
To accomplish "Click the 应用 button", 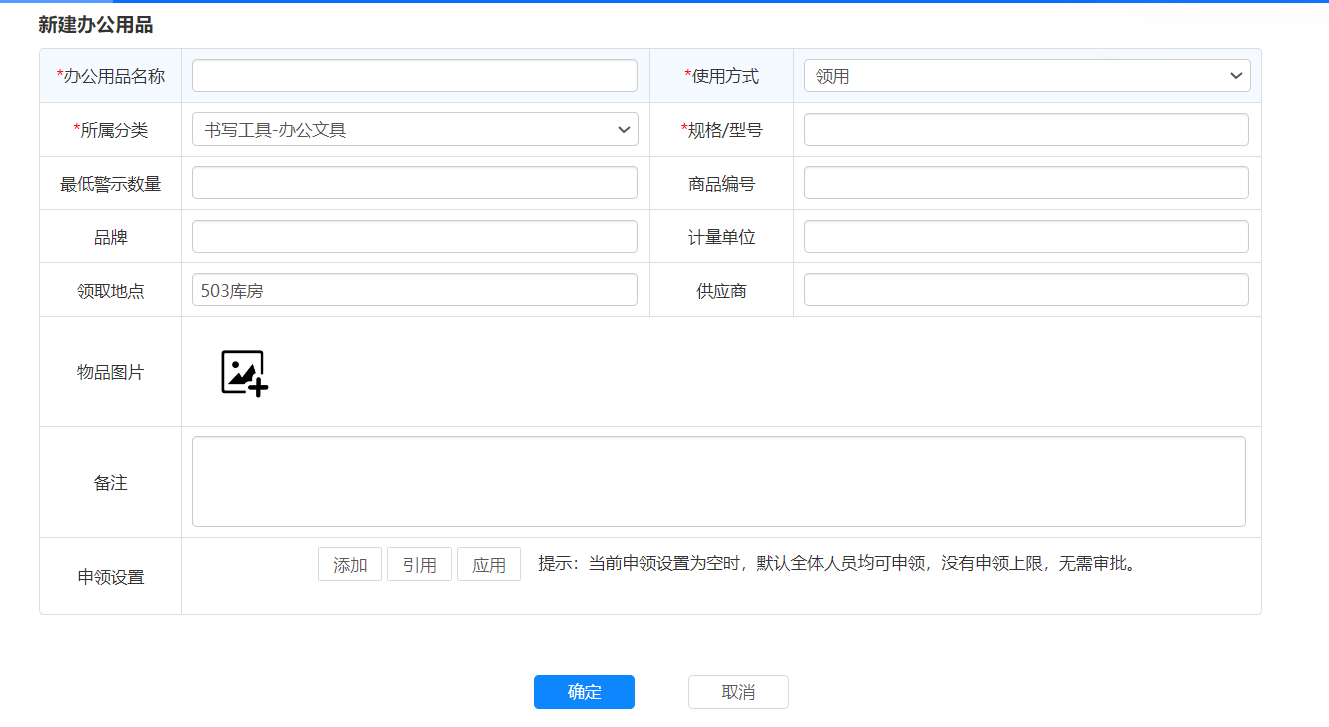I will click(489, 565).
